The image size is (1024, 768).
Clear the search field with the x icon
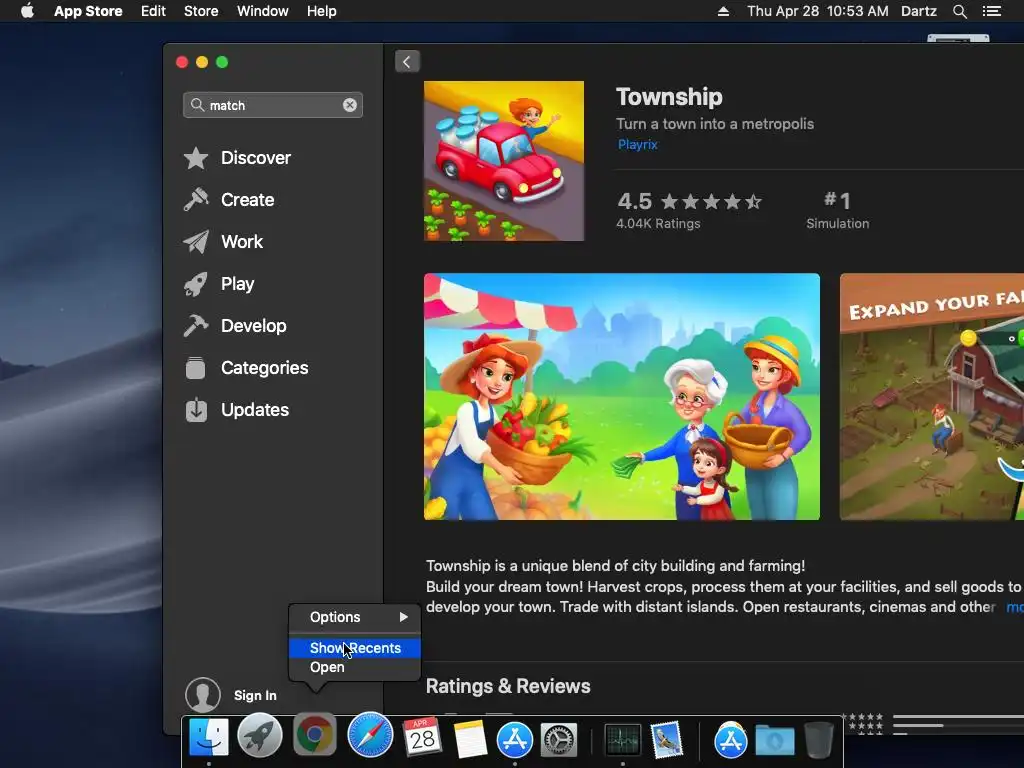[350, 105]
